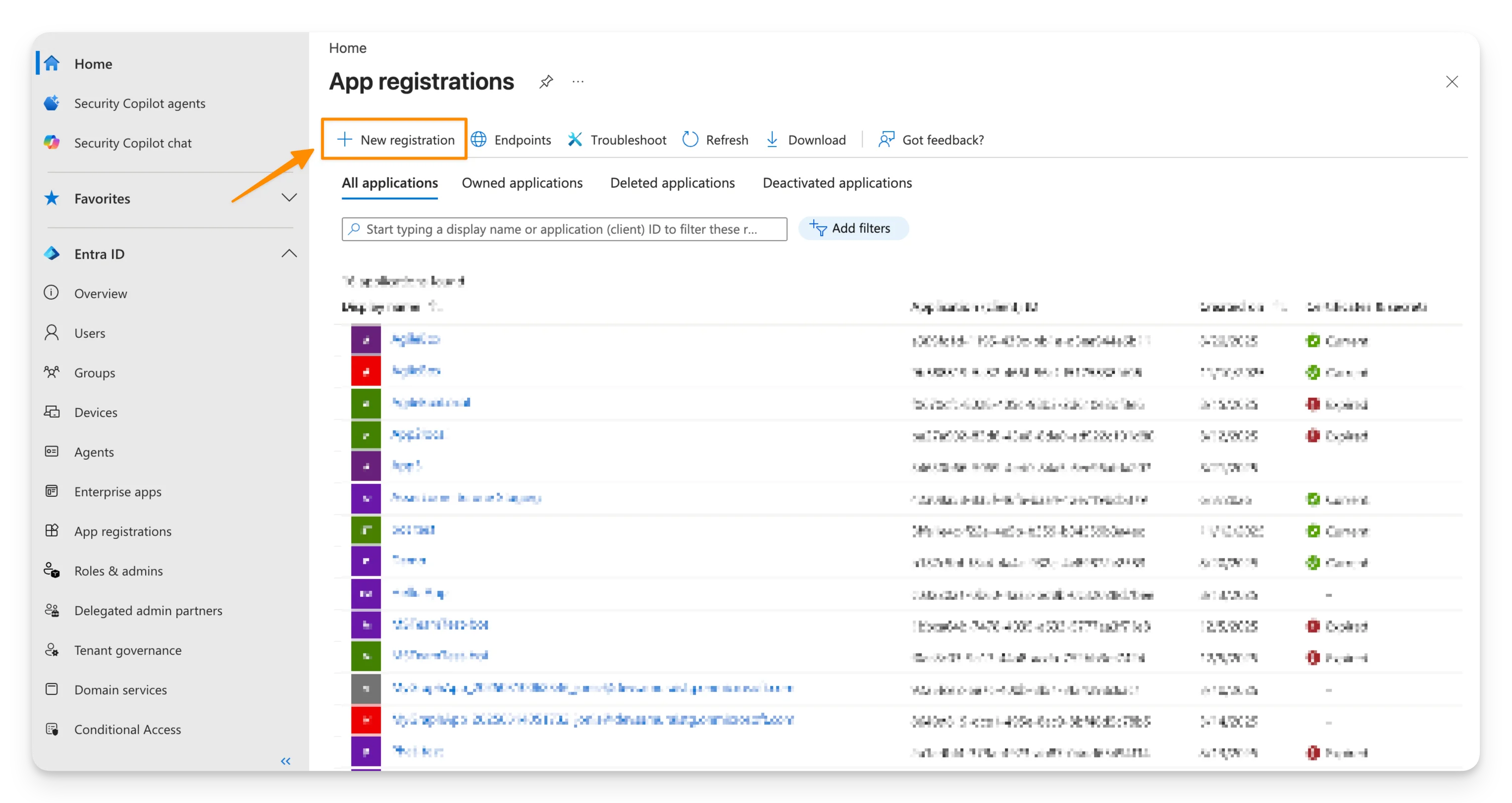This screenshot has width=1512, height=803.
Task: Switch to All applications tab
Action: coord(390,183)
